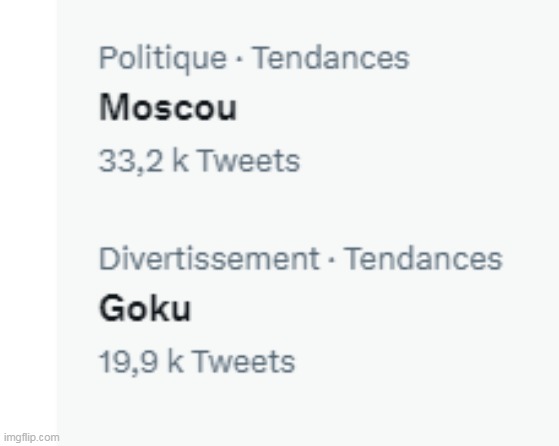Click the letter M in Moscou
Viewport: 559px width, 446px height.
pos(113,108)
